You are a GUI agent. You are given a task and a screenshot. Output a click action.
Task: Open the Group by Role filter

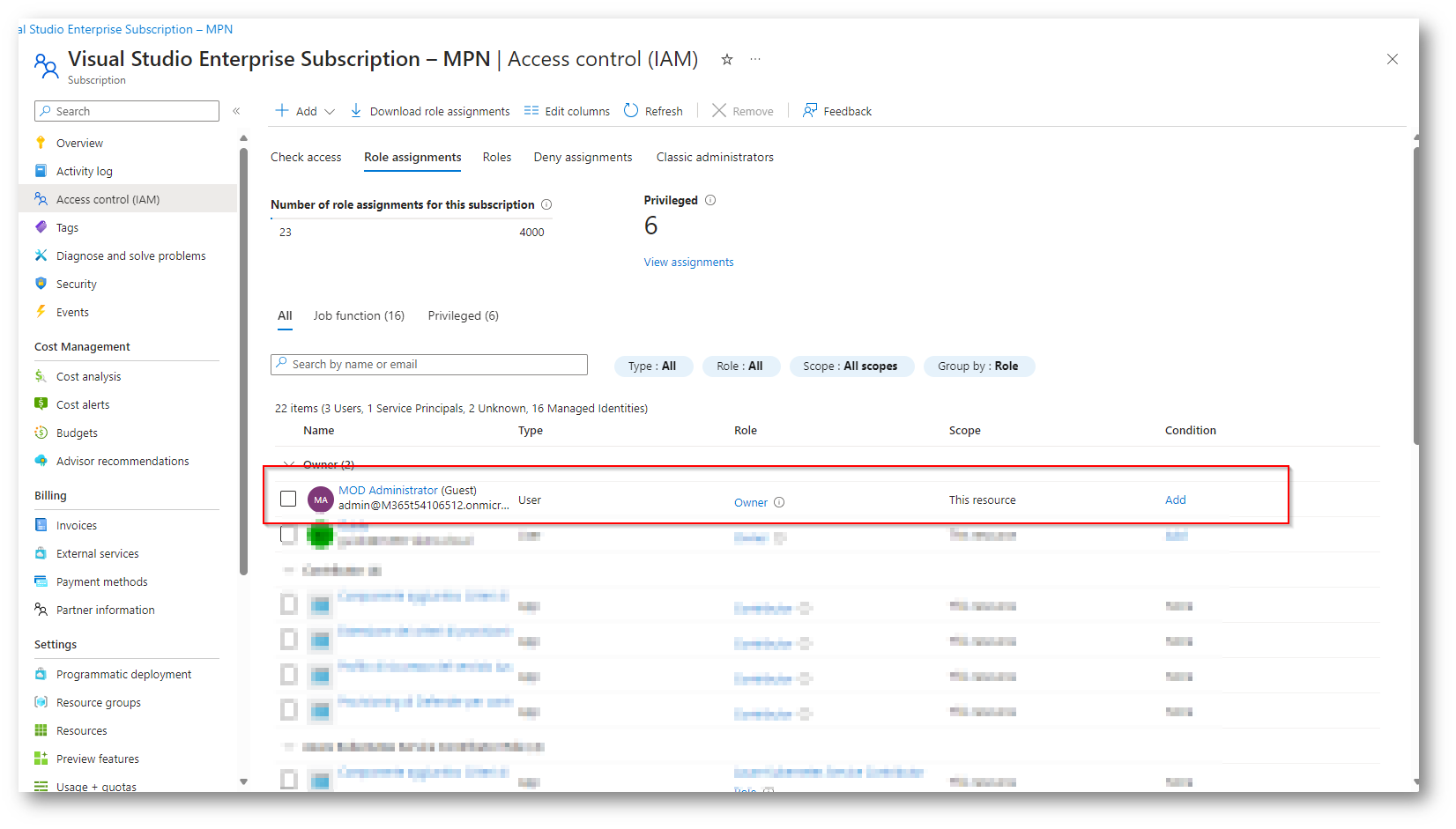(x=978, y=366)
